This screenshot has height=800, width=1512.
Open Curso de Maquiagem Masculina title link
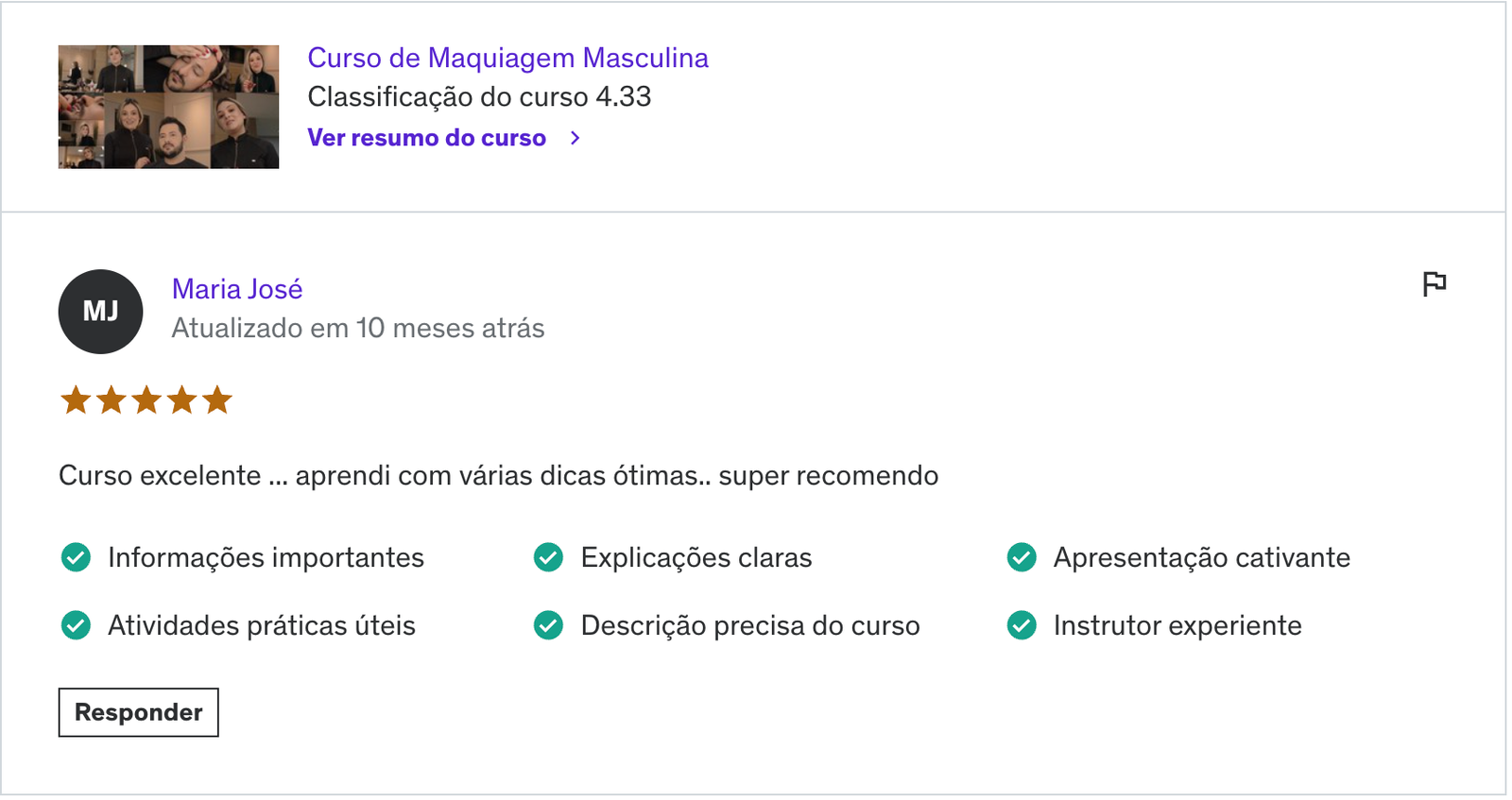[x=508, y=58]
